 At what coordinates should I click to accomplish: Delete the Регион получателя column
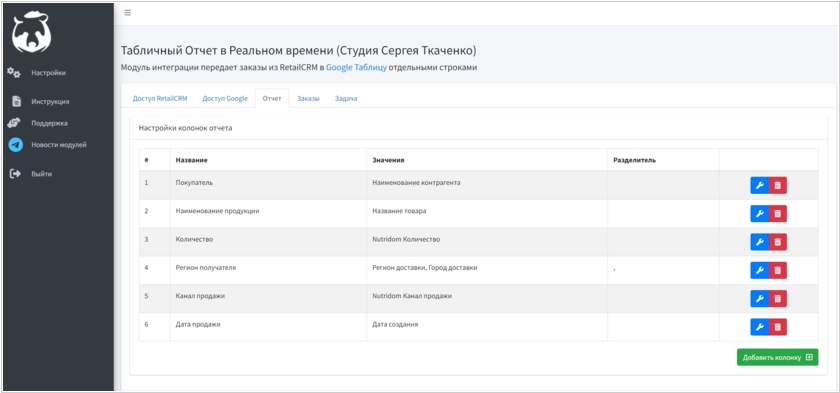tap(778, 270)
